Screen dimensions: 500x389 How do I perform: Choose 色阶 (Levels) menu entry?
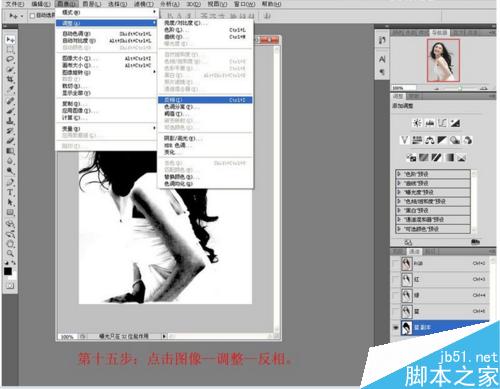(205, 30)
